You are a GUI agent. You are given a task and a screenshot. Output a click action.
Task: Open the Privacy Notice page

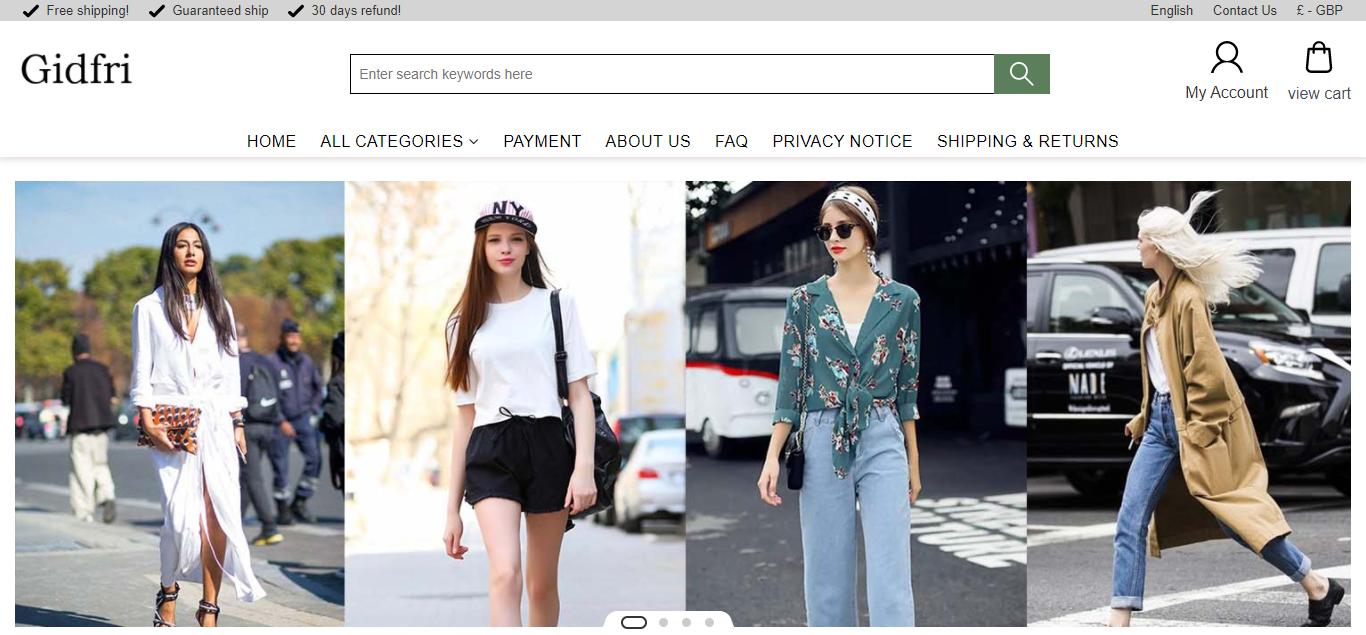[842, 141]
